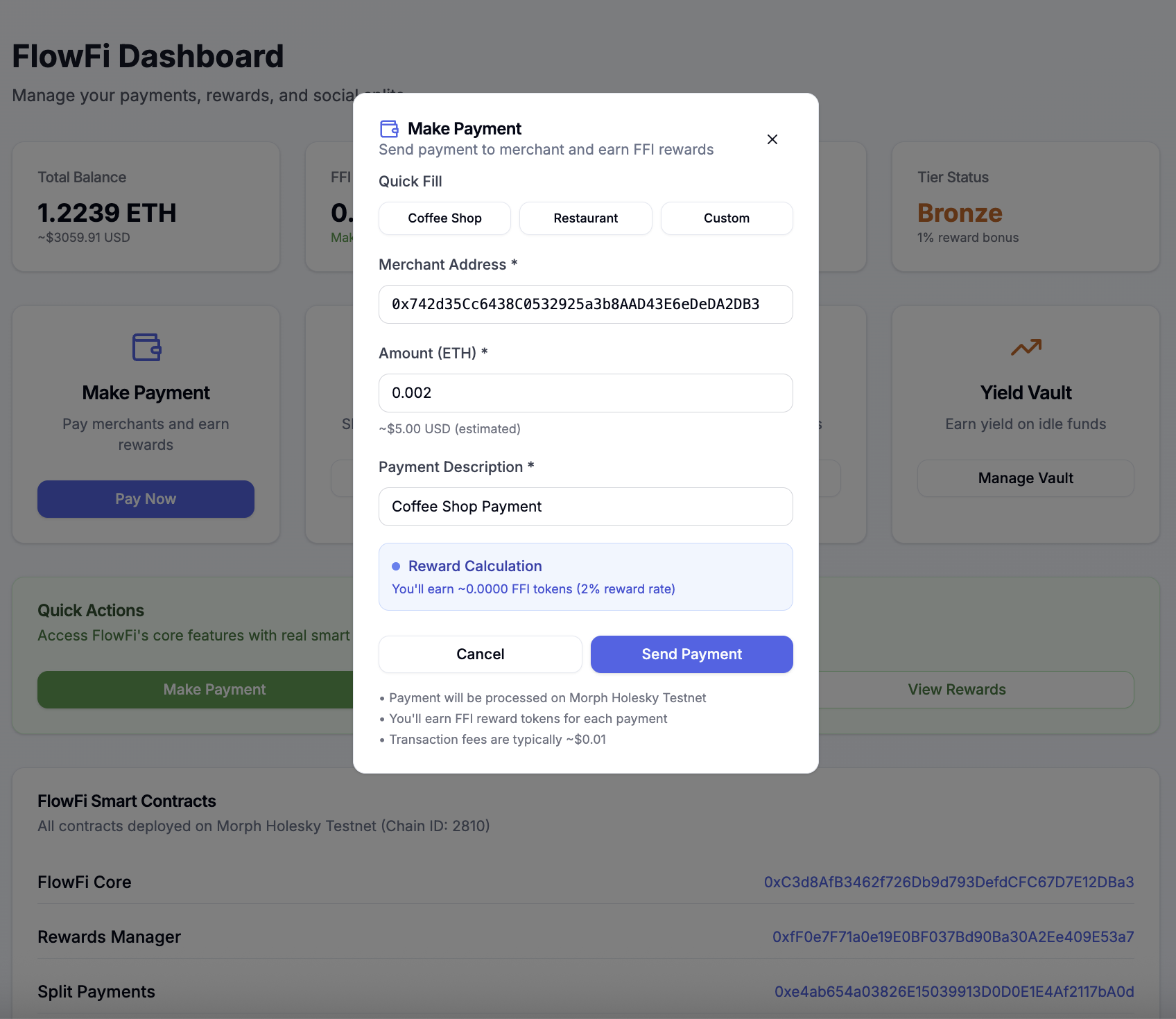Click the wallet icon in Make Payment dialog header
Screen dimensions: 1176x1019
(x=389, y=129)
